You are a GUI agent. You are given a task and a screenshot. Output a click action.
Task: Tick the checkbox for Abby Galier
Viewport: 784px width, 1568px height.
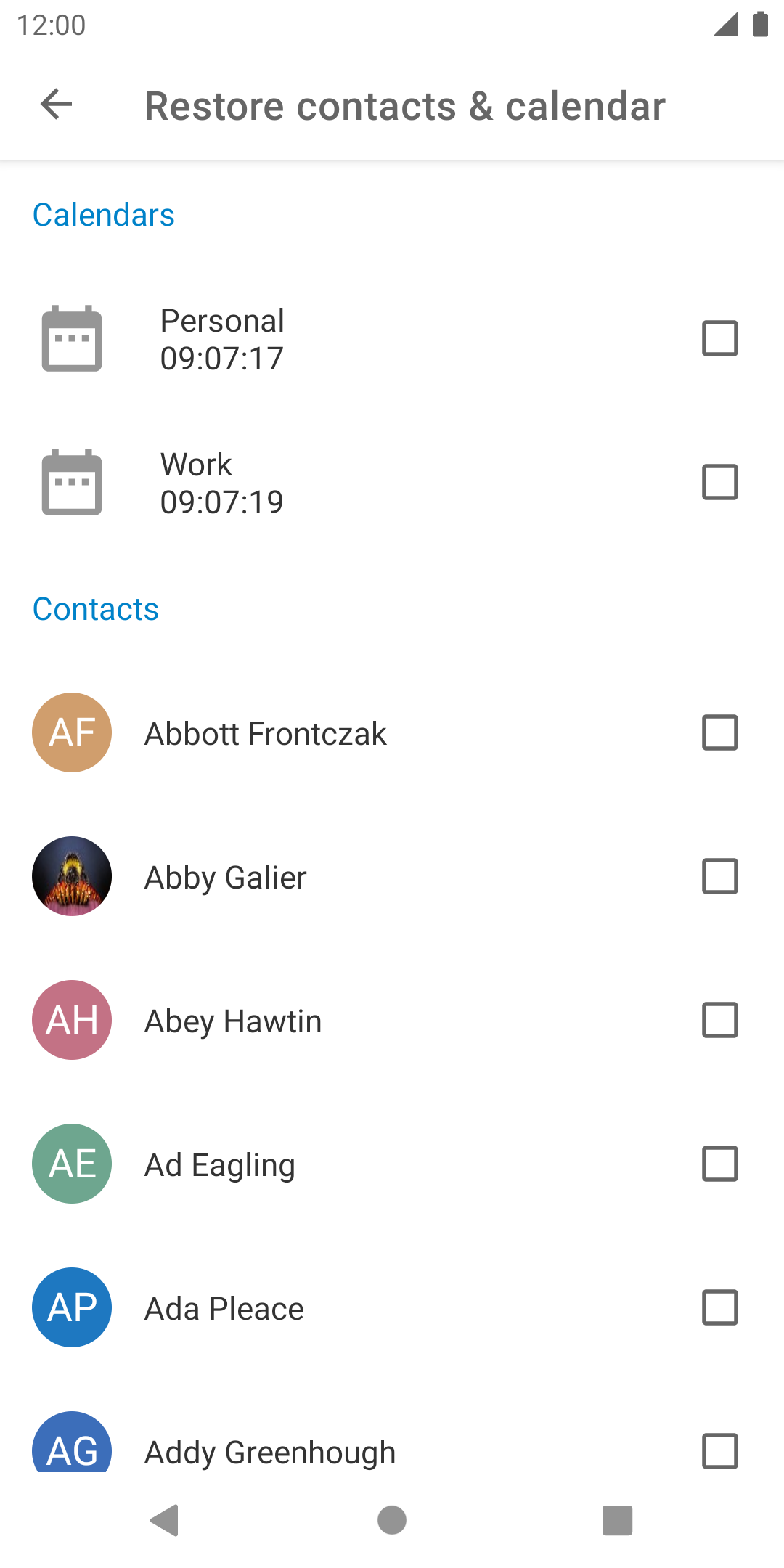720,876
